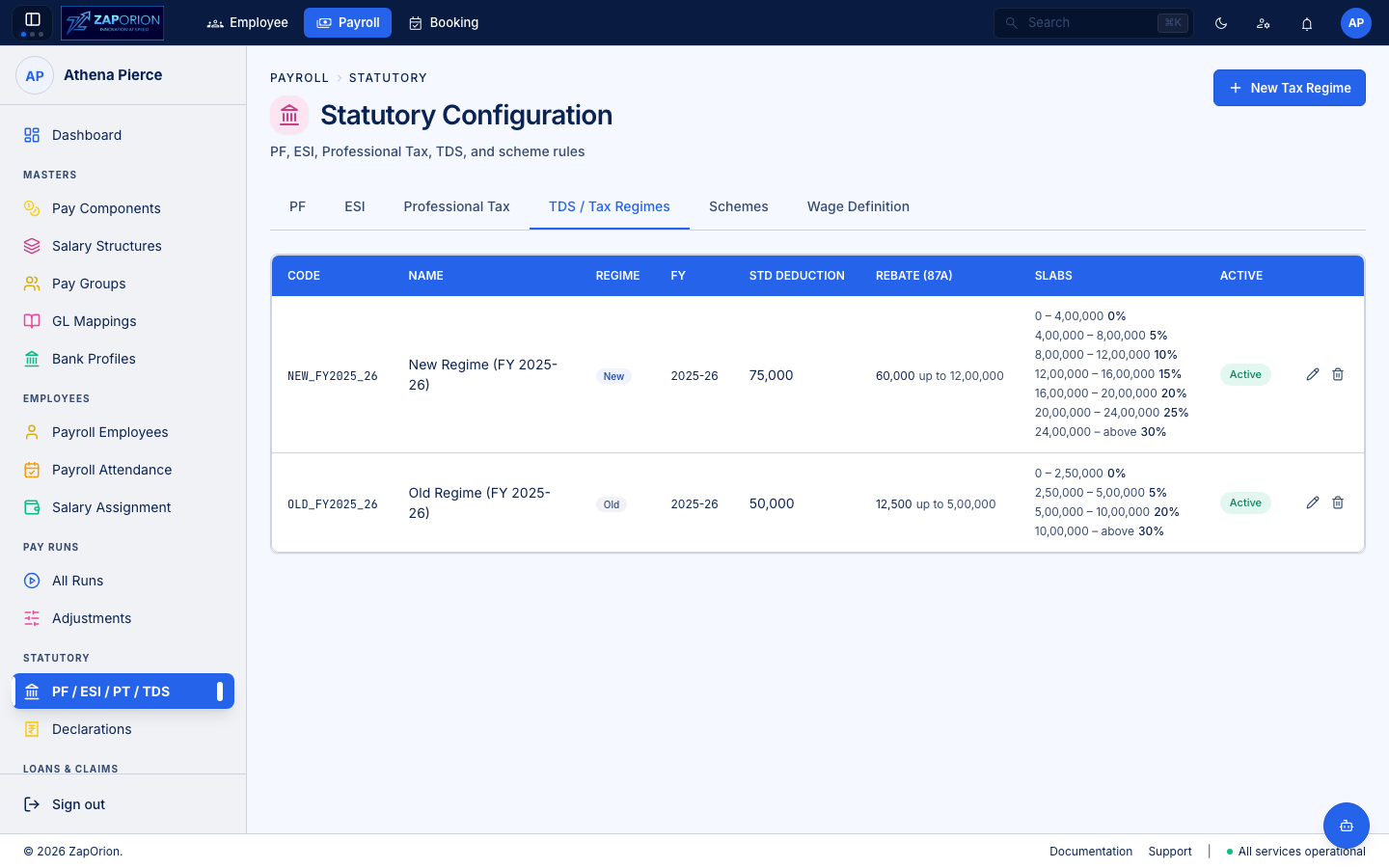
Task: Switch to the PF tab
Action: coord(297,206)
